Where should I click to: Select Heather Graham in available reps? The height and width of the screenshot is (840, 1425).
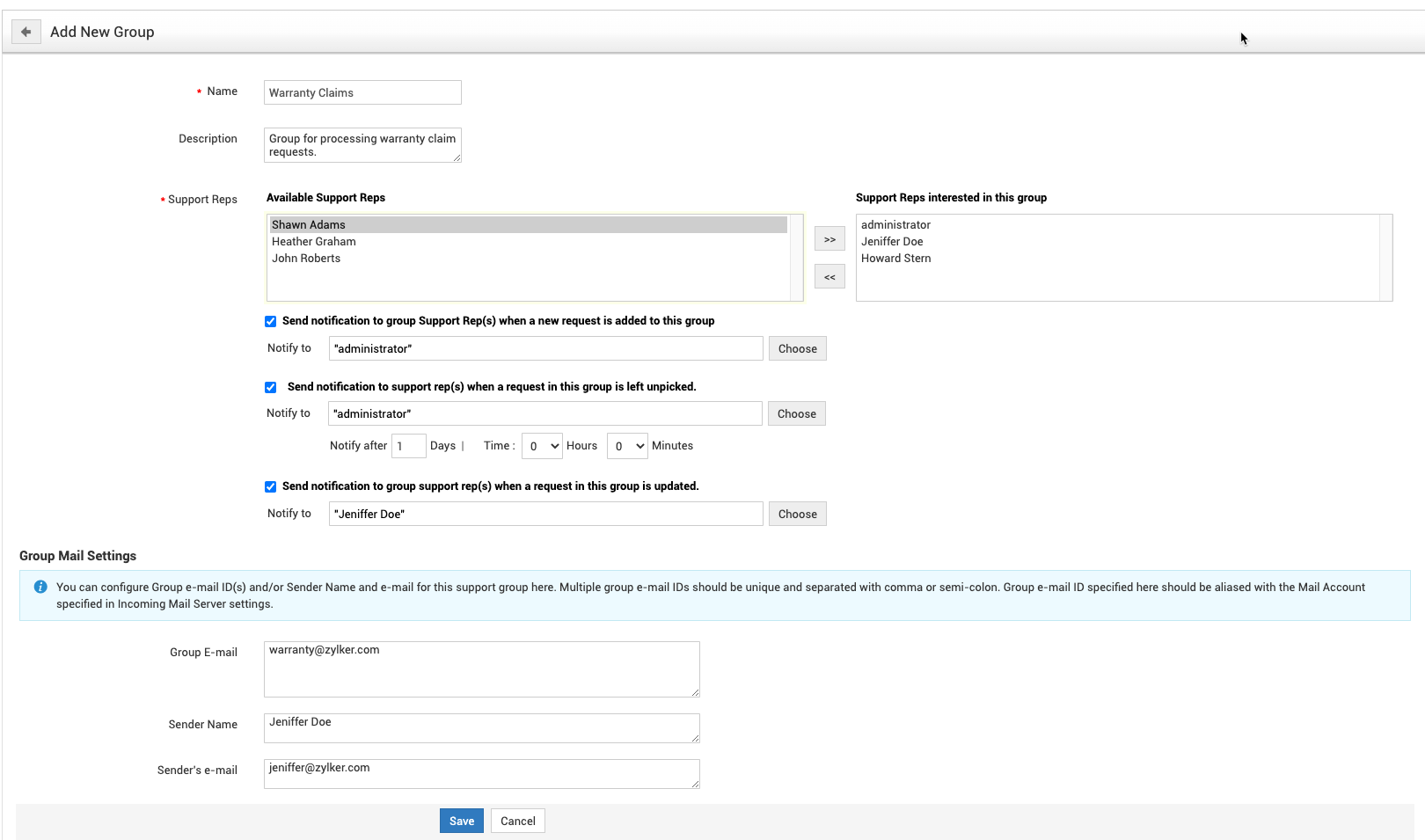click(x=314, y=242)
